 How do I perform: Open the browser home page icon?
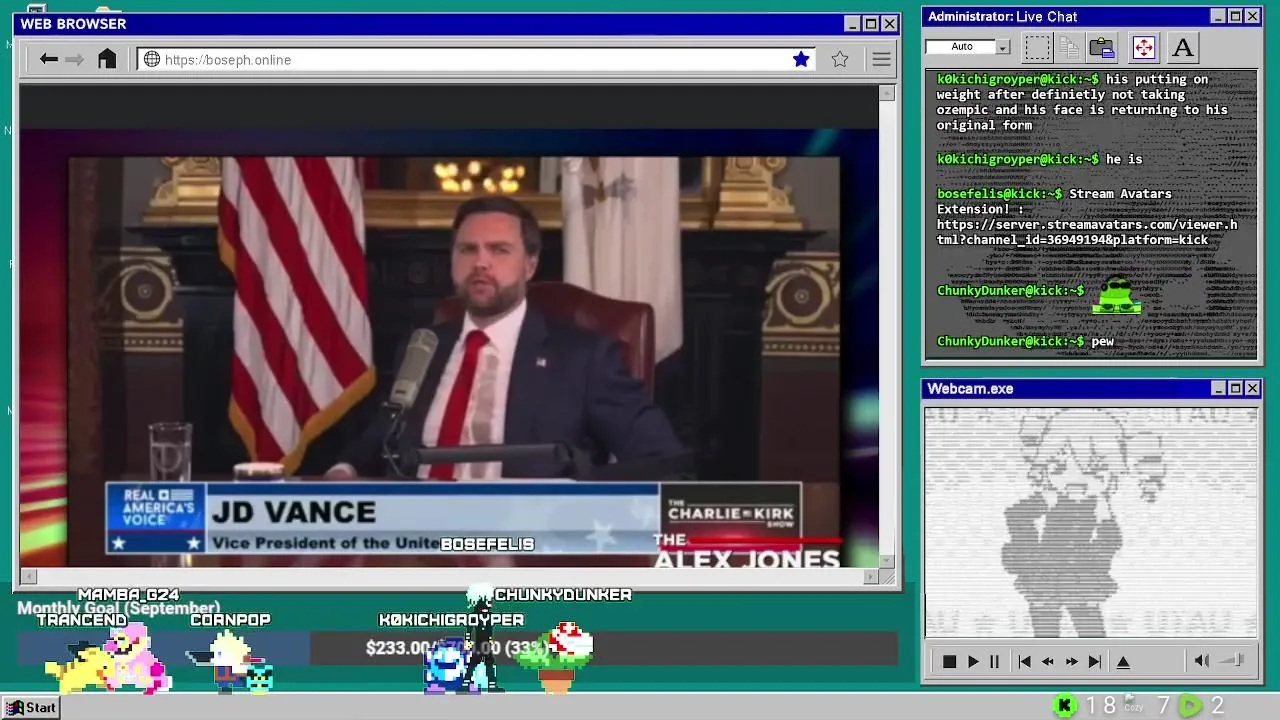coord(107,59)
